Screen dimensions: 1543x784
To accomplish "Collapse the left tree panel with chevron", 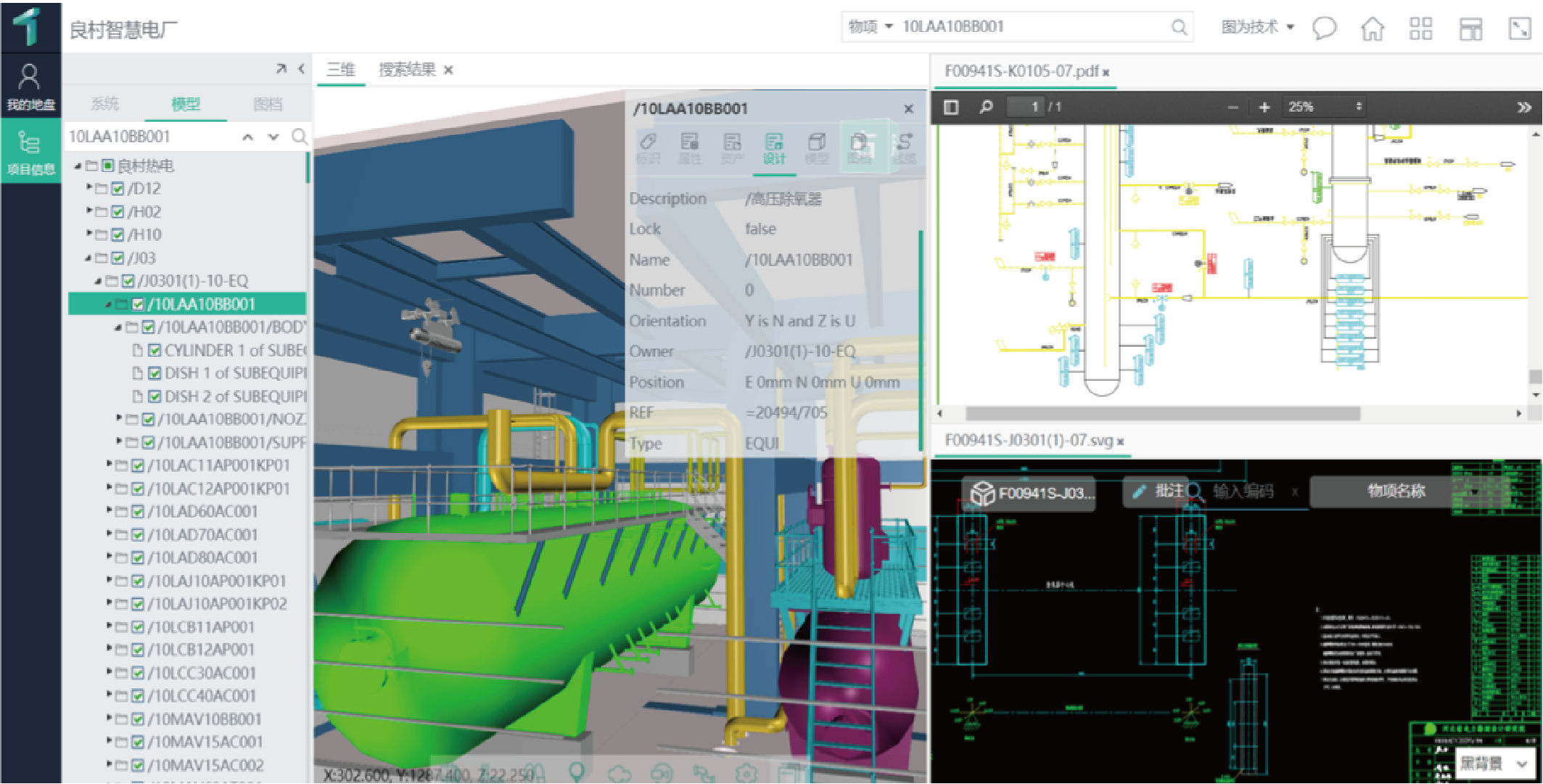I will pyautogui.click(x=302, y=69).
